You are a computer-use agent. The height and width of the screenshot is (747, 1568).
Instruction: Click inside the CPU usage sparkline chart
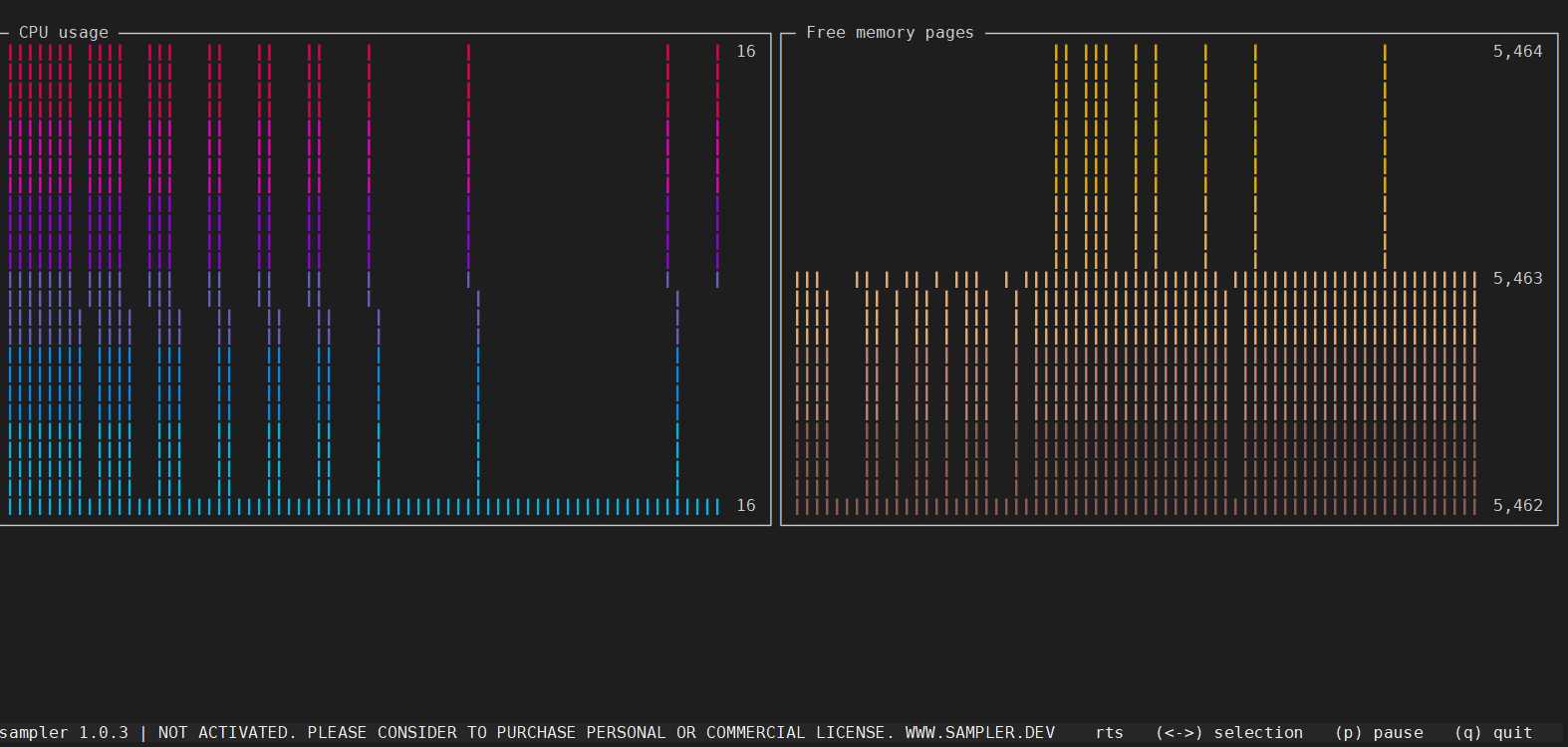364,279
